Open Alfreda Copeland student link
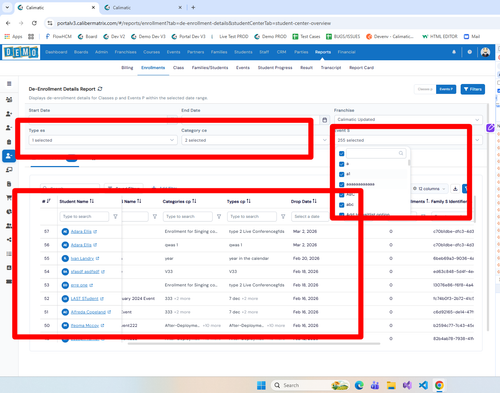The image size is (500, 393). coord(88,312)
